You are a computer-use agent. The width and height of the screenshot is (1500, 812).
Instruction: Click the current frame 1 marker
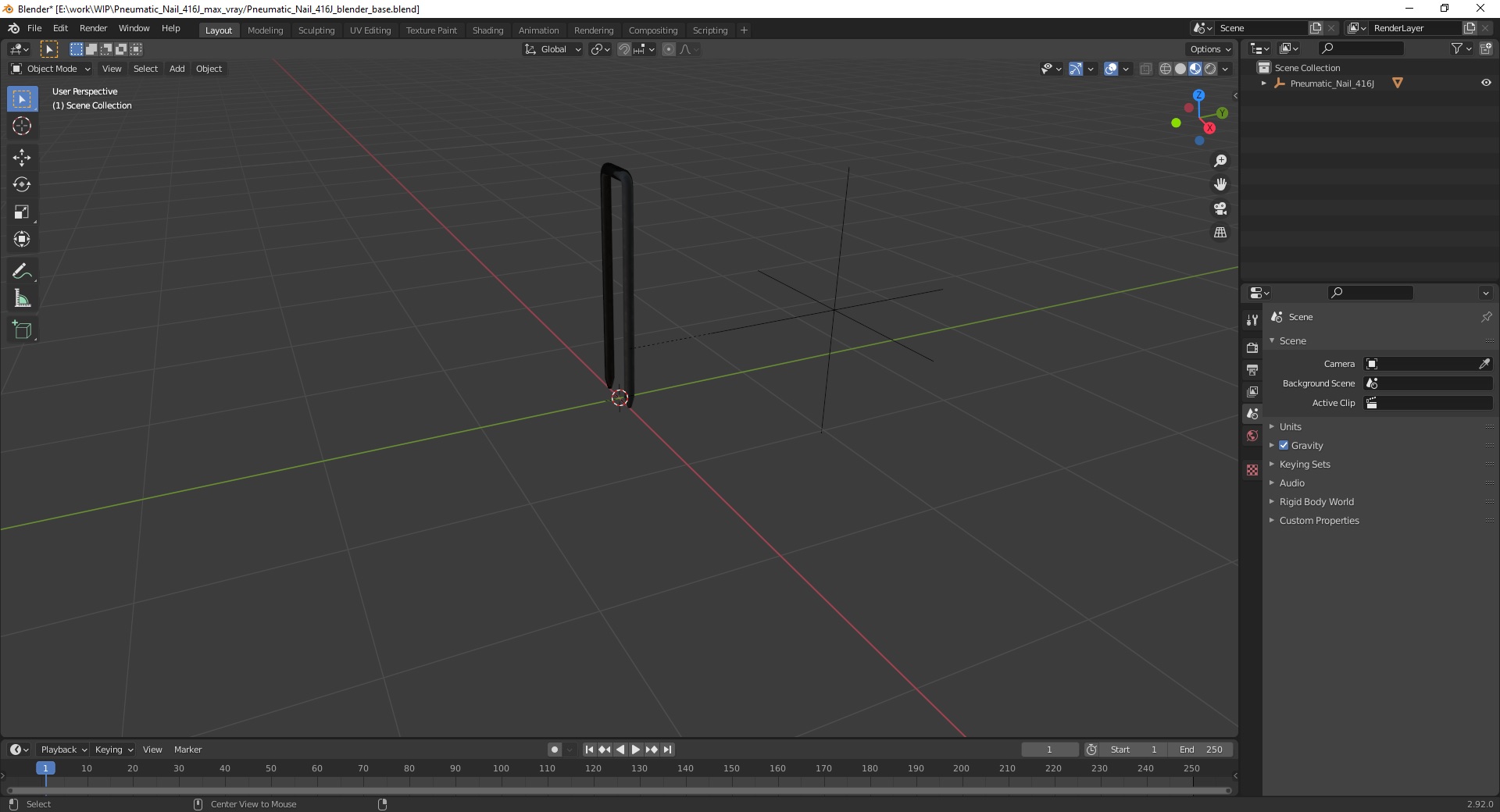45,768
